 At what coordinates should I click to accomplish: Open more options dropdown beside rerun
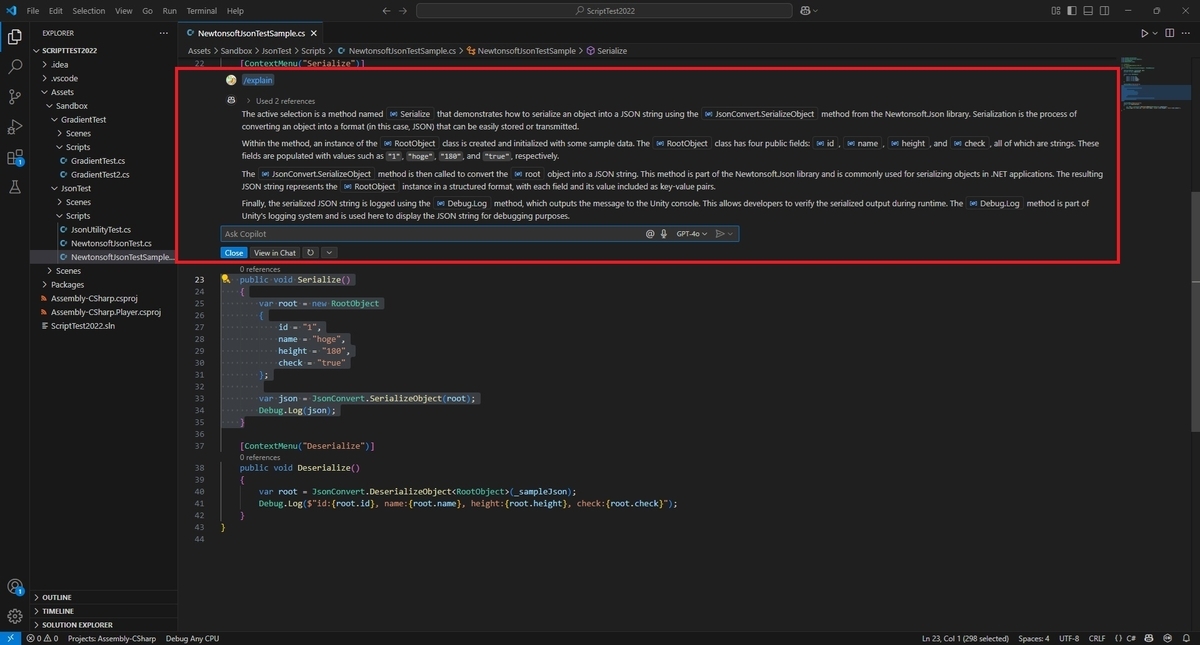tap(329, 253)
